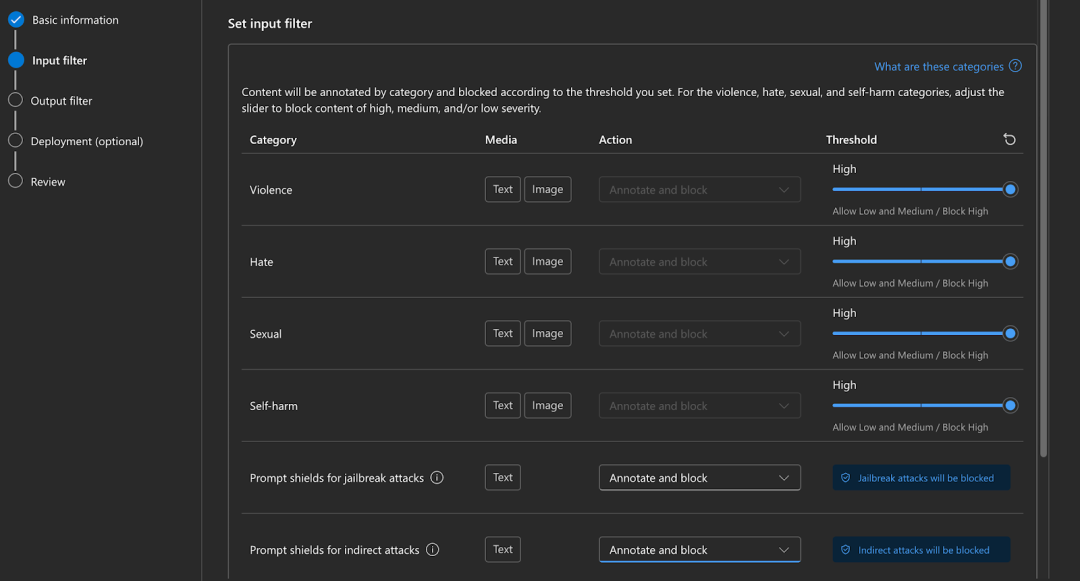
Task: Toggle Image media for Hate
Action: [547, 261]
